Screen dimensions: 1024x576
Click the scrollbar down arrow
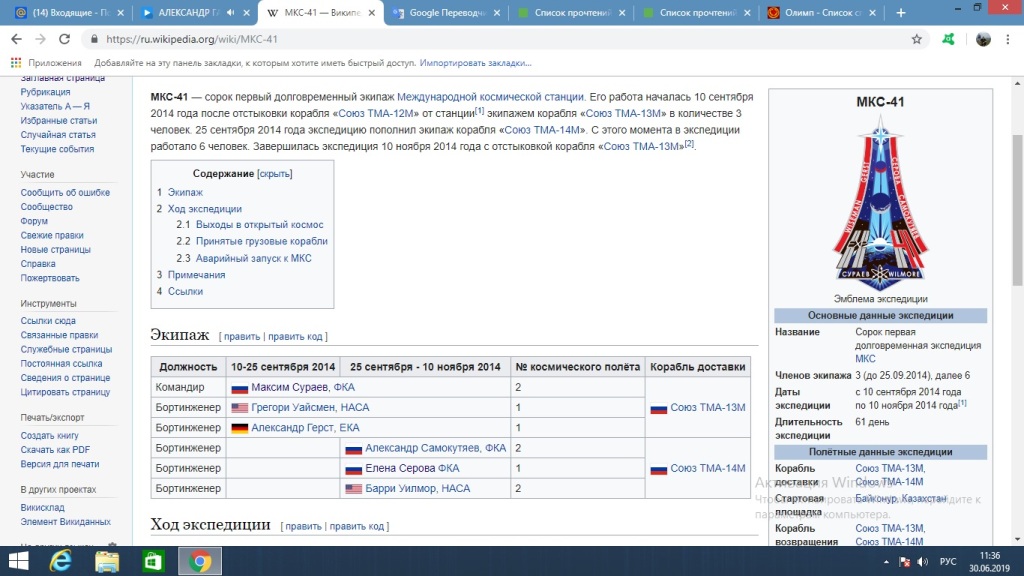(1017, 539)
